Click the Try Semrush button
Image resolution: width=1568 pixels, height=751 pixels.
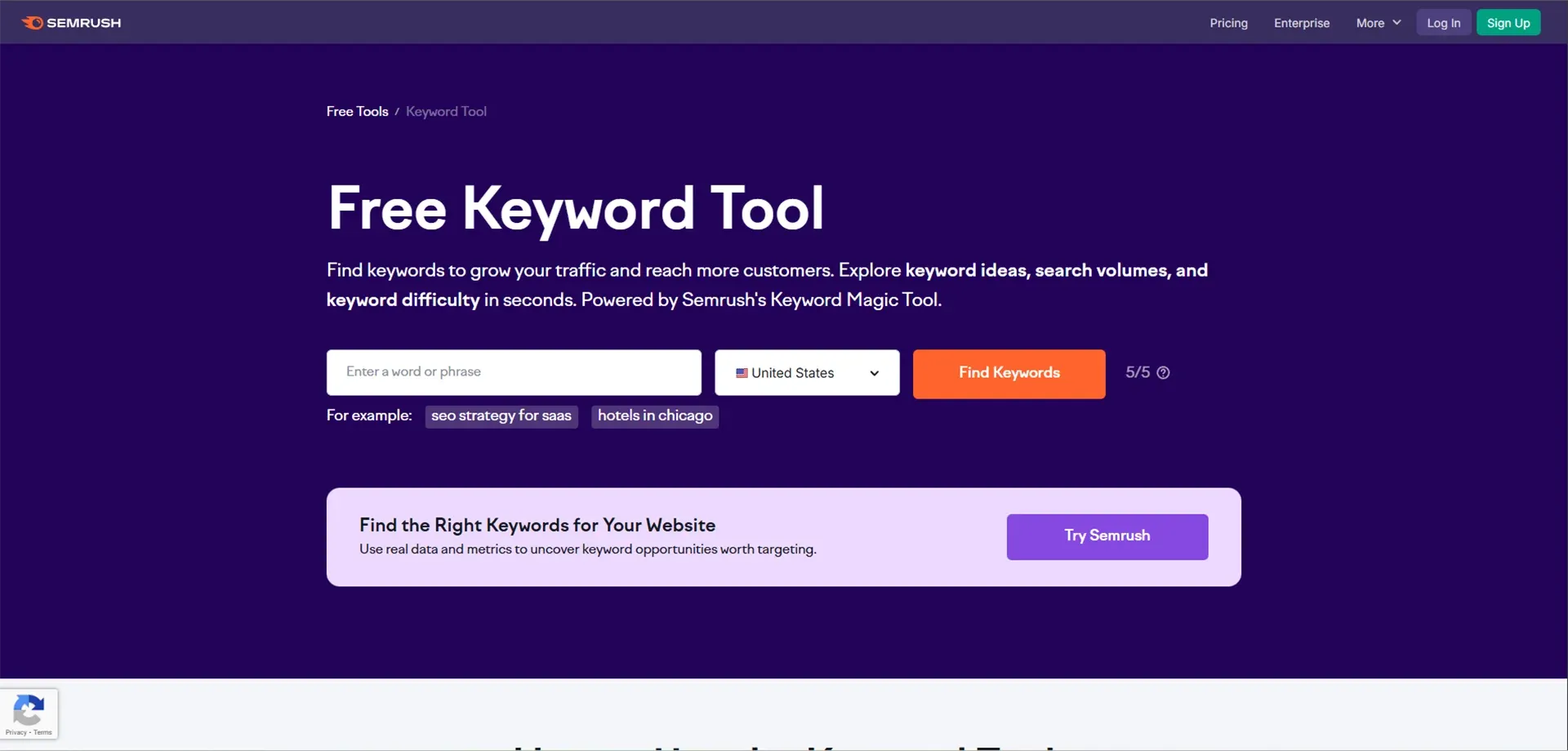coord(1107,536)
